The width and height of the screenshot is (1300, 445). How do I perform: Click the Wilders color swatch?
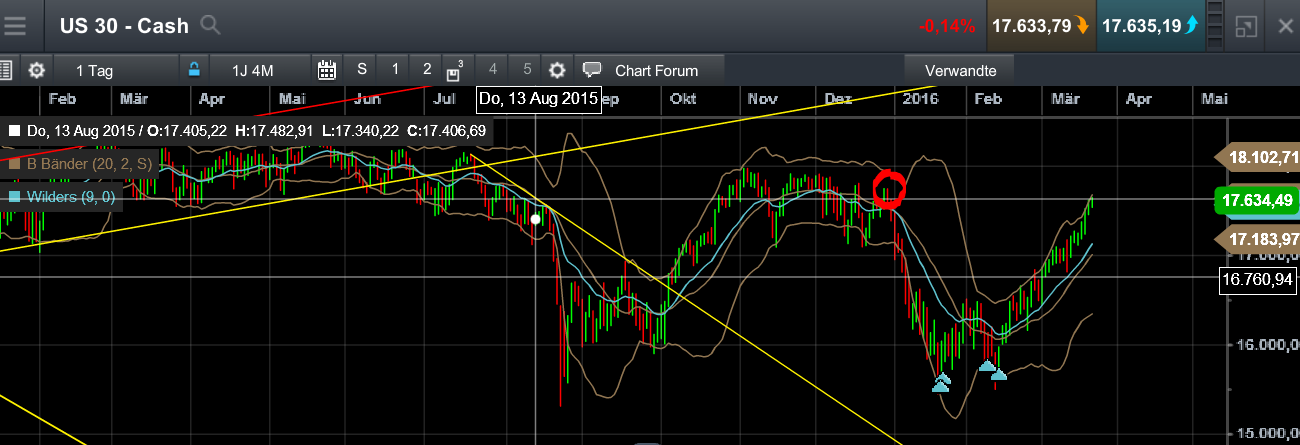click(14, 197)
